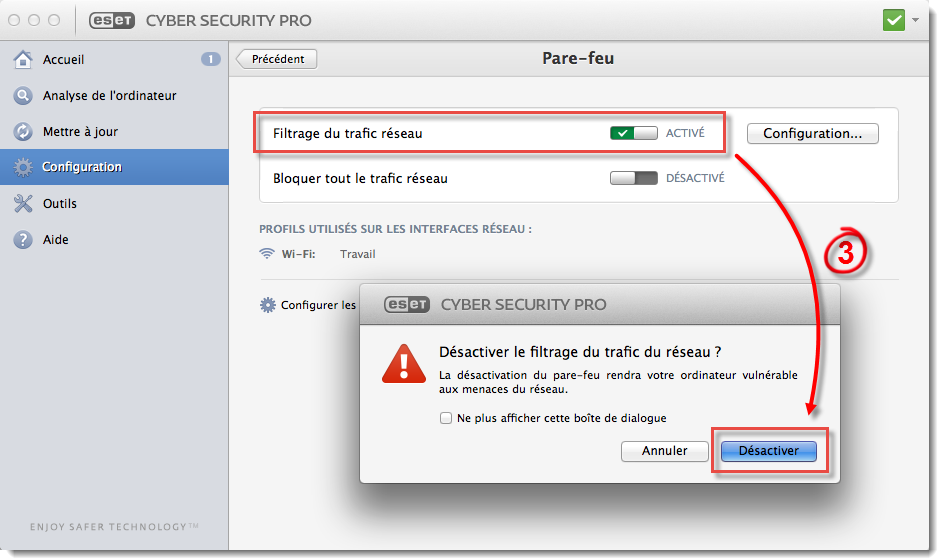Click the Outils wrench icon
Viewport: 938px width, 559px height.
coord(23,204)
